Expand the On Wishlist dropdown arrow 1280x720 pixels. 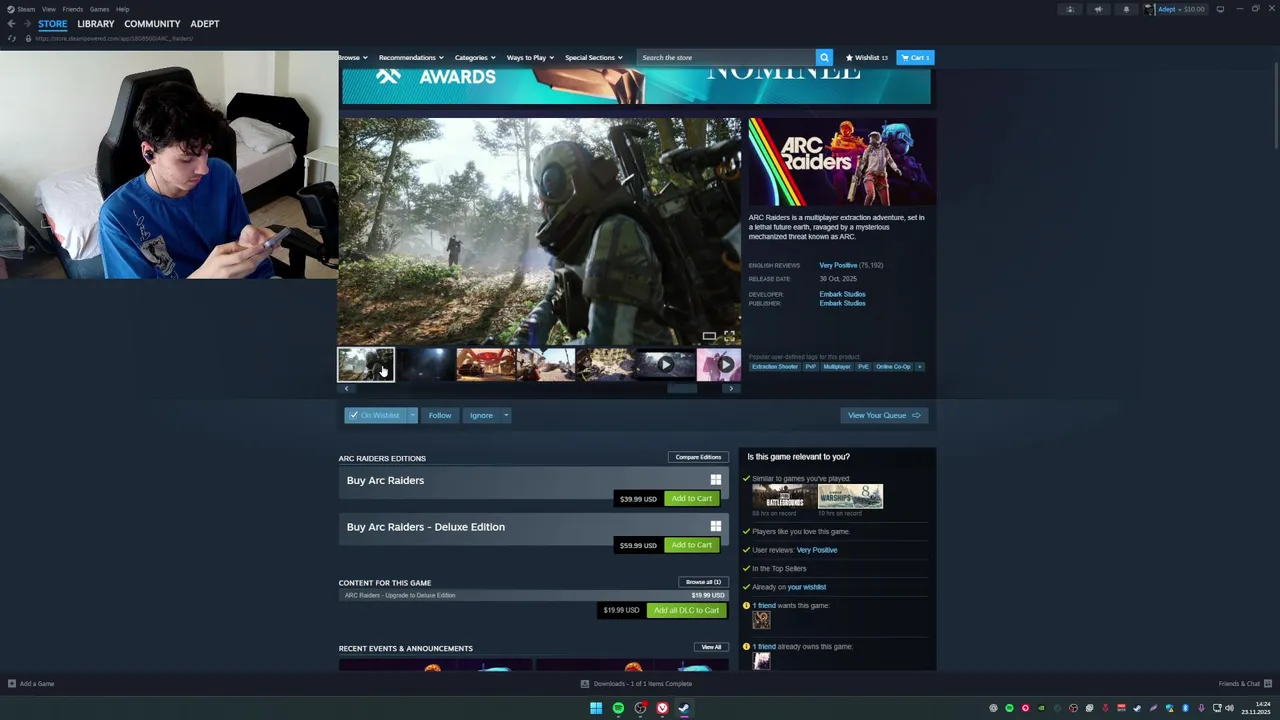point(412,415)
